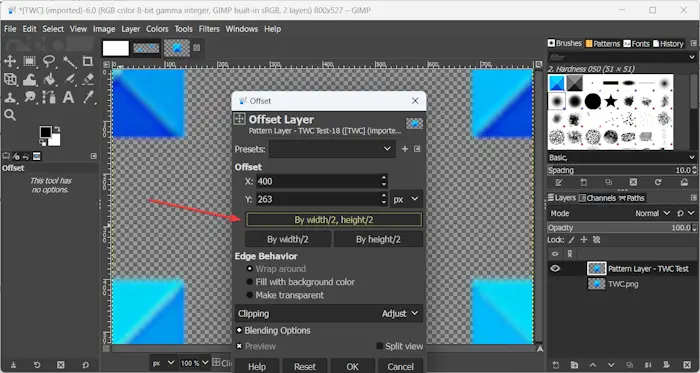The image size is (700, 373).
Task: Select the Rectangle Select tool
Action: 29,61
